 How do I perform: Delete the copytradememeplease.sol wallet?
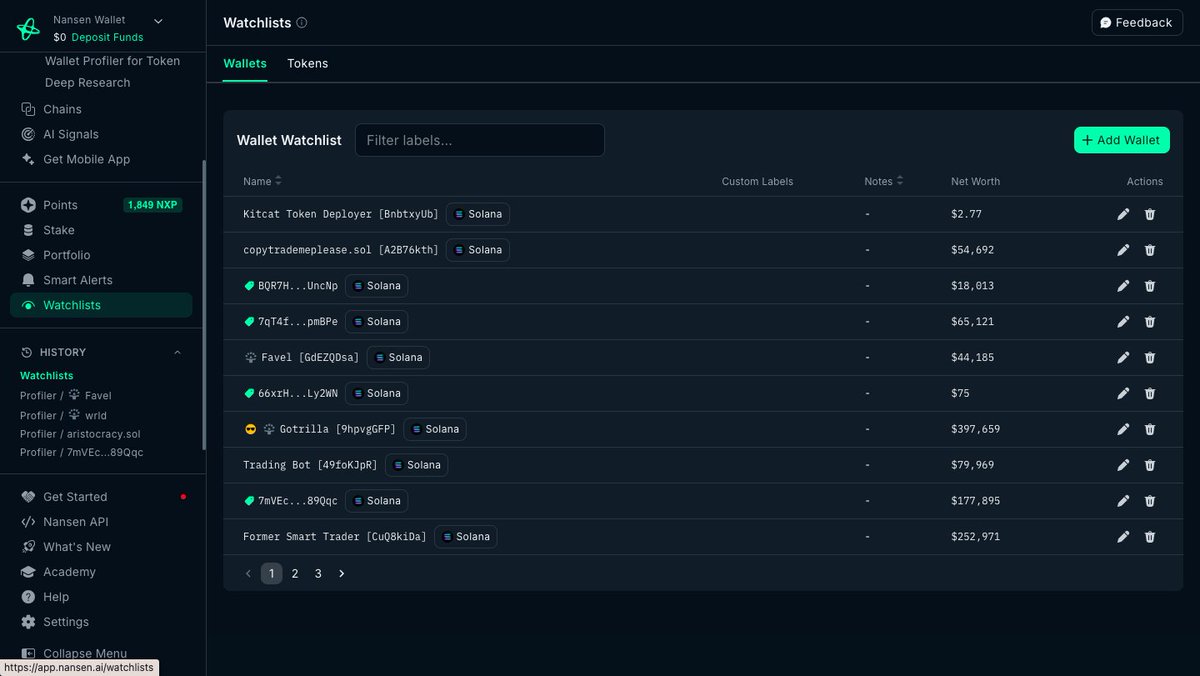coord(1150,250)
